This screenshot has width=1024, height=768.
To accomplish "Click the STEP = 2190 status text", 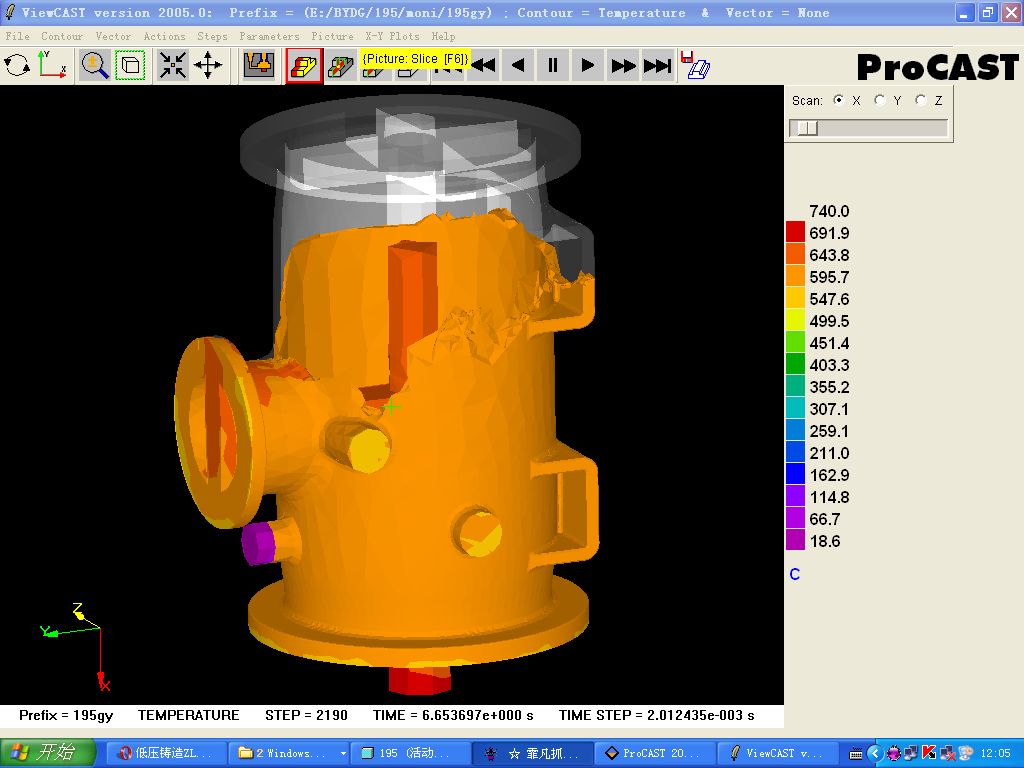I will point(306,715).
